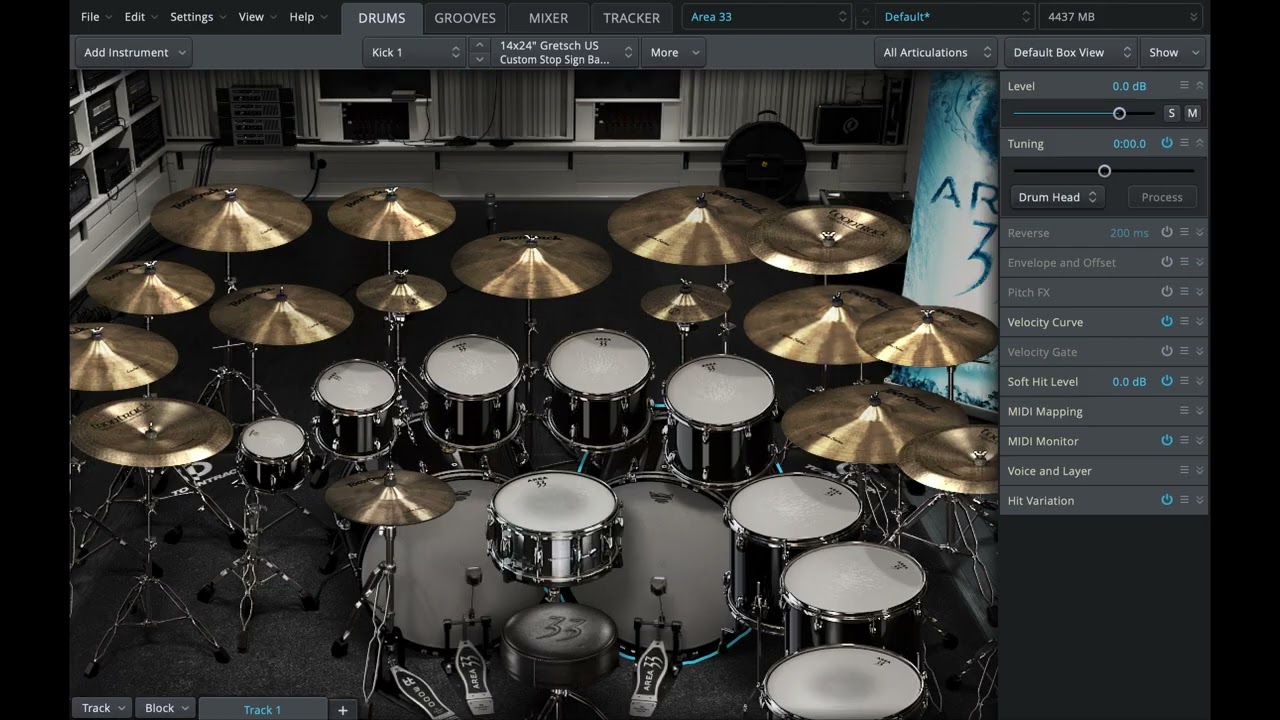Open the View menu
1280x720 pixels.
(257, 17)
